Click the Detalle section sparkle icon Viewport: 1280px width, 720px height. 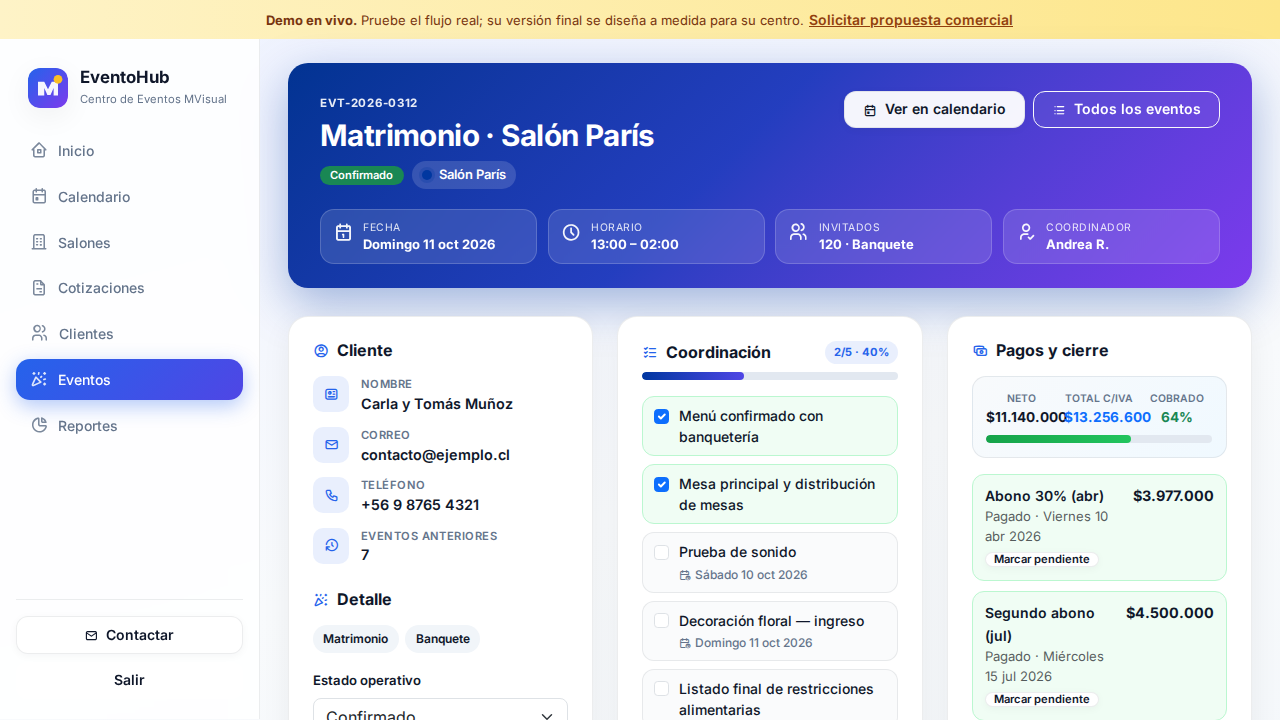pos(321,600)
